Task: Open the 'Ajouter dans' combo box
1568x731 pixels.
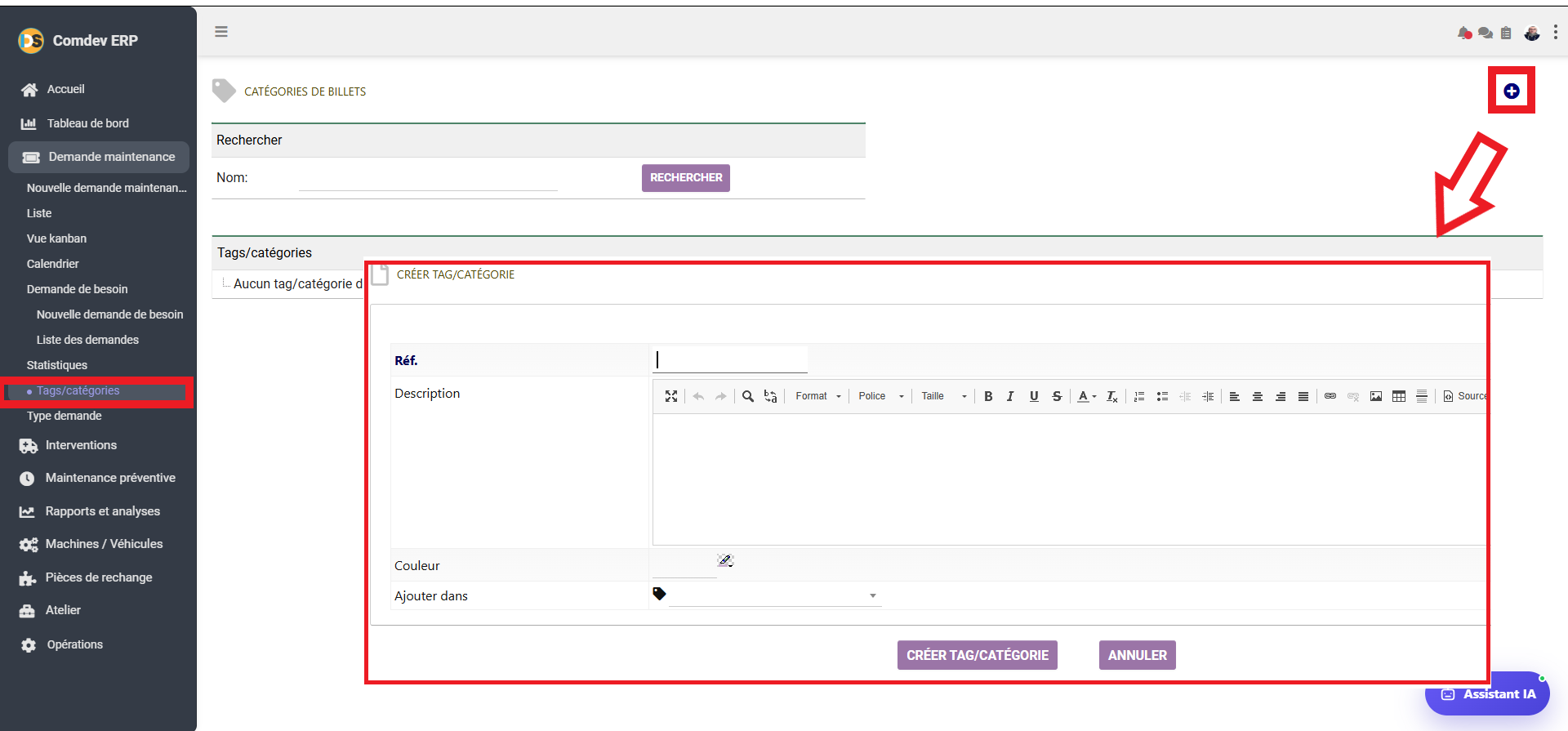Action: pyautogui.click(x=774, y=595)
